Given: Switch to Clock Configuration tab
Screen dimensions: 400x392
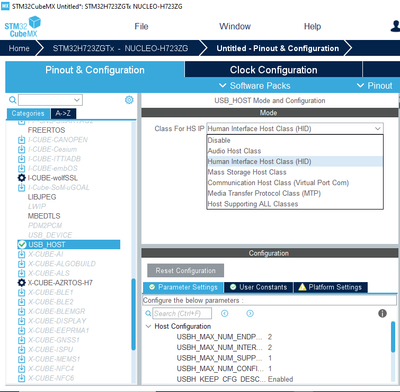Looking at the screenshot, I should click(273, 70).
